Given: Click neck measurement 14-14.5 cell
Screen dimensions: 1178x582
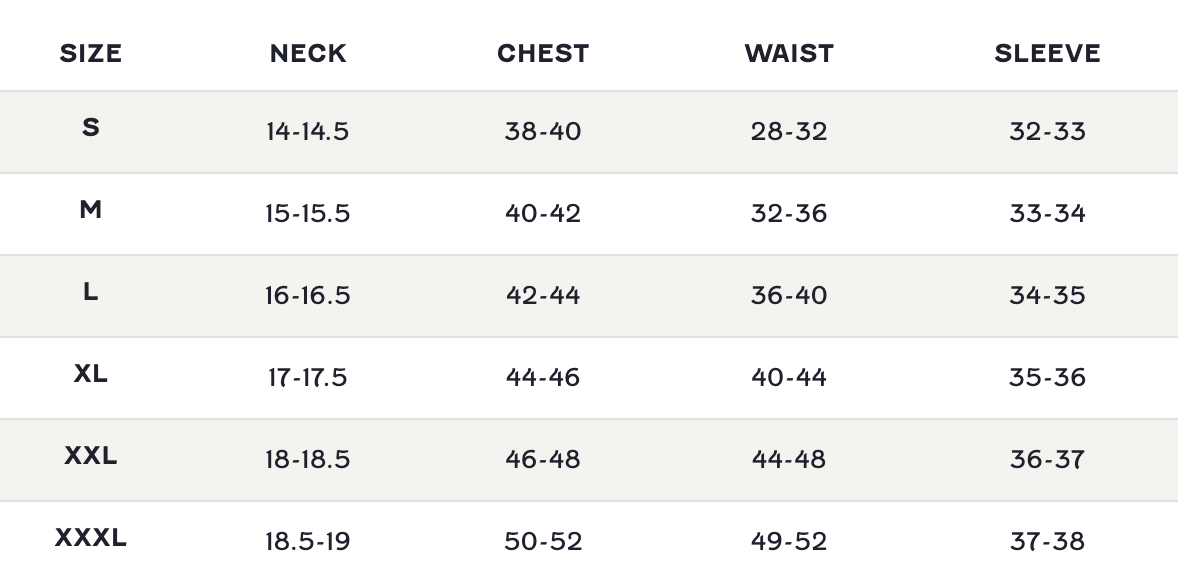Looking at the screenshot, I should pos(308,132).
